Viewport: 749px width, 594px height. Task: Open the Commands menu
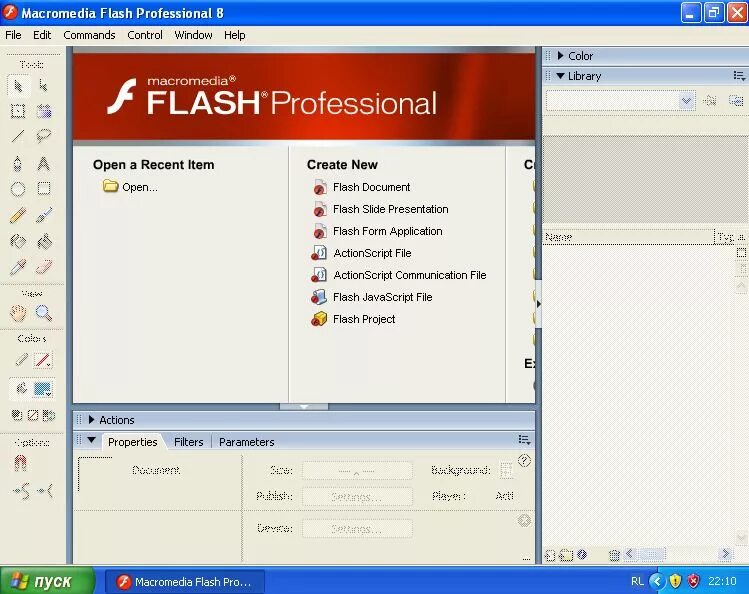point(89,35)
